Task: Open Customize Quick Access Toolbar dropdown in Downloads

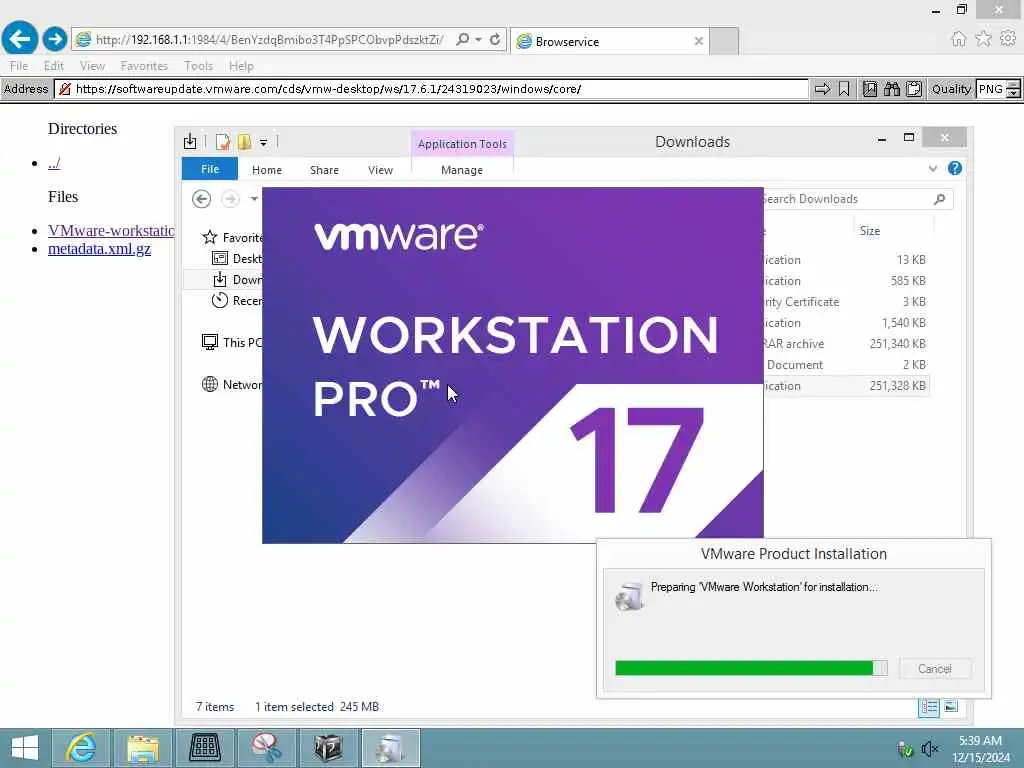Action: tap(263, 142)
